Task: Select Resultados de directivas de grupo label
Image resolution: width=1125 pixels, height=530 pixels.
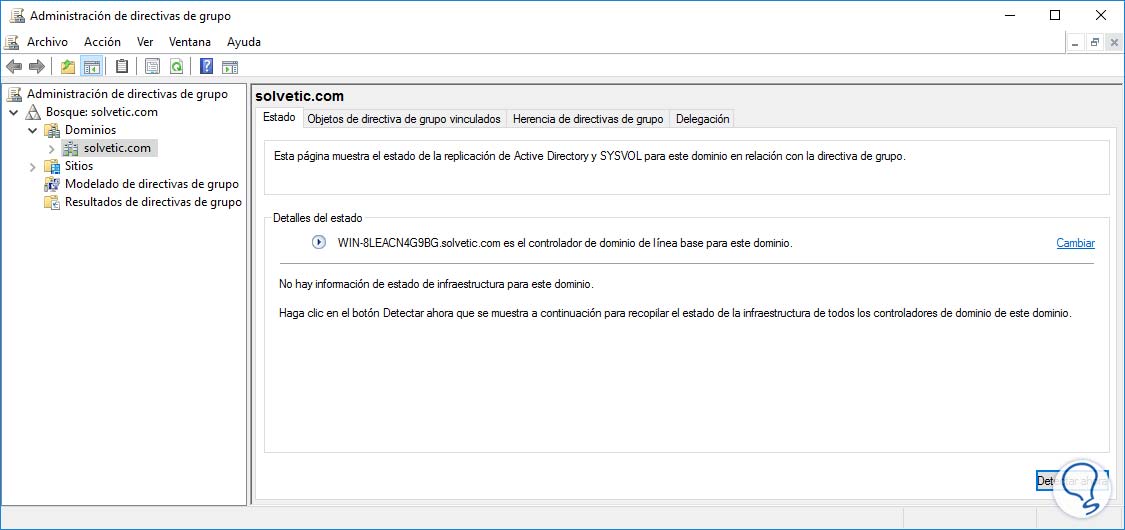Action: click(x=153, y=202)
